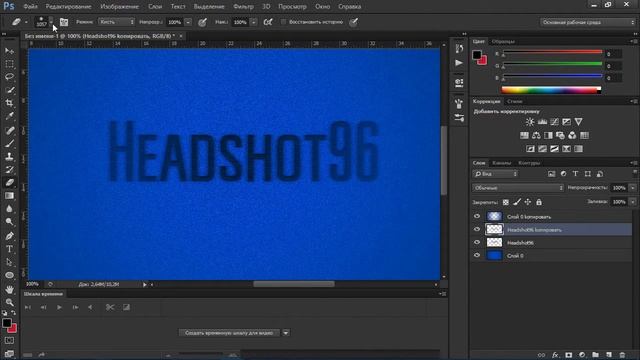The width and height of the screenshot is (640, 360).
Task: Select the Eraser tool in the toolbox
Action: (x=9, y=183)
